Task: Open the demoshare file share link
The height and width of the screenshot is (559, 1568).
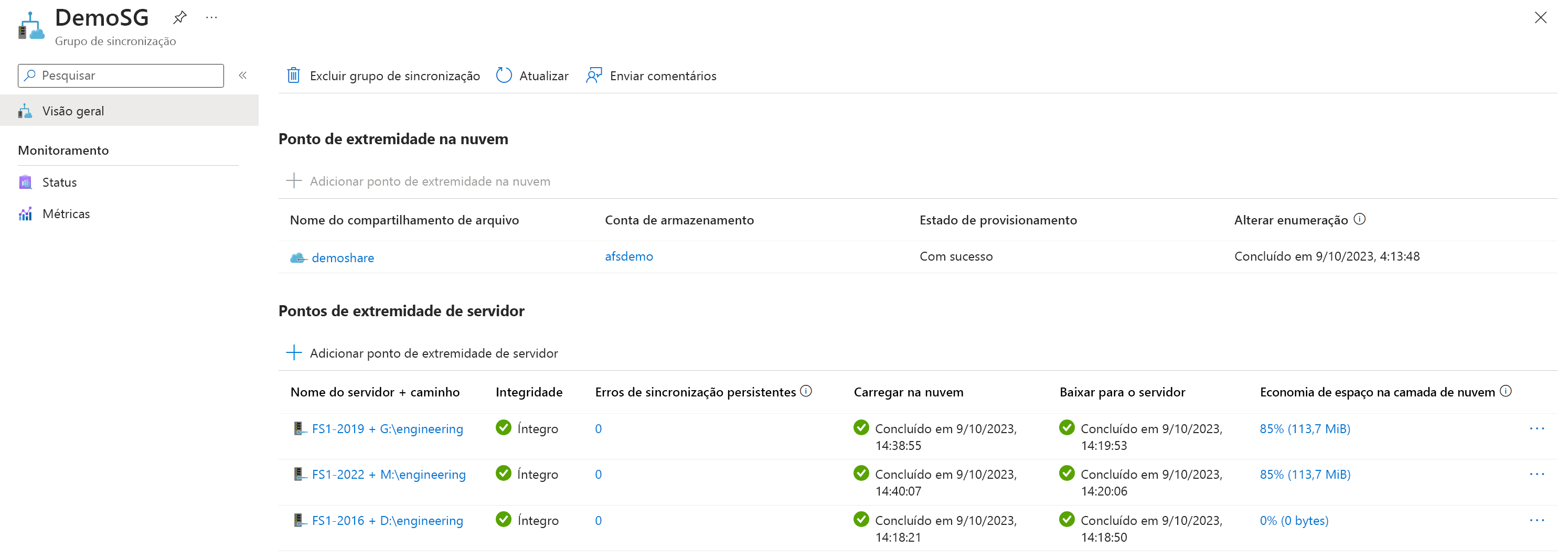Action: point(343,257)
